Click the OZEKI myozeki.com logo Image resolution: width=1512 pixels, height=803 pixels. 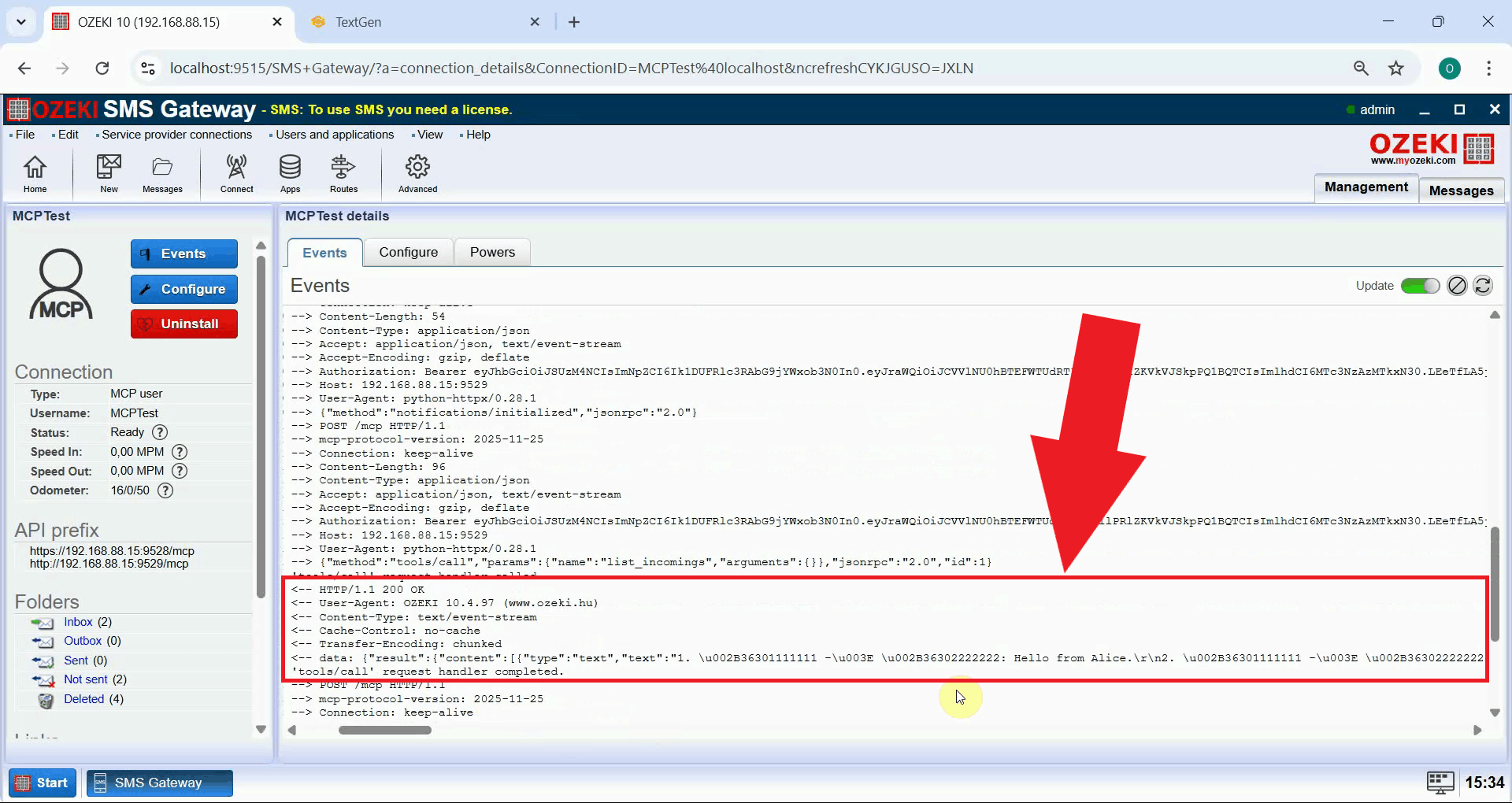1432,148
